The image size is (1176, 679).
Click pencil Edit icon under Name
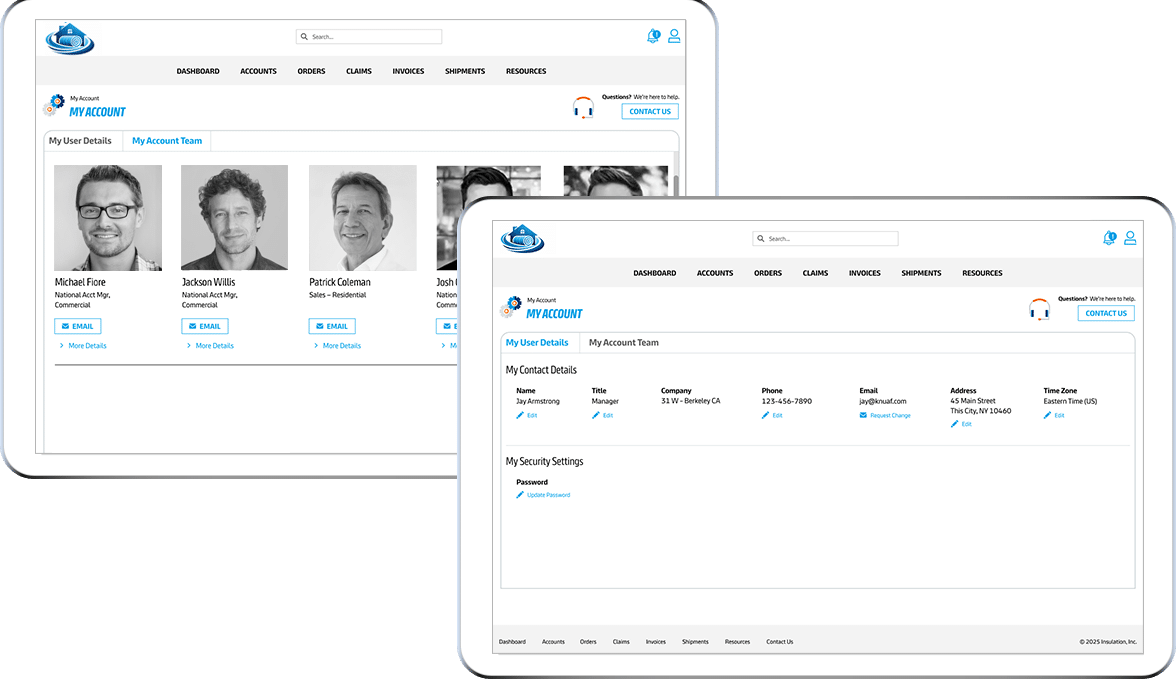click(521, 415)
